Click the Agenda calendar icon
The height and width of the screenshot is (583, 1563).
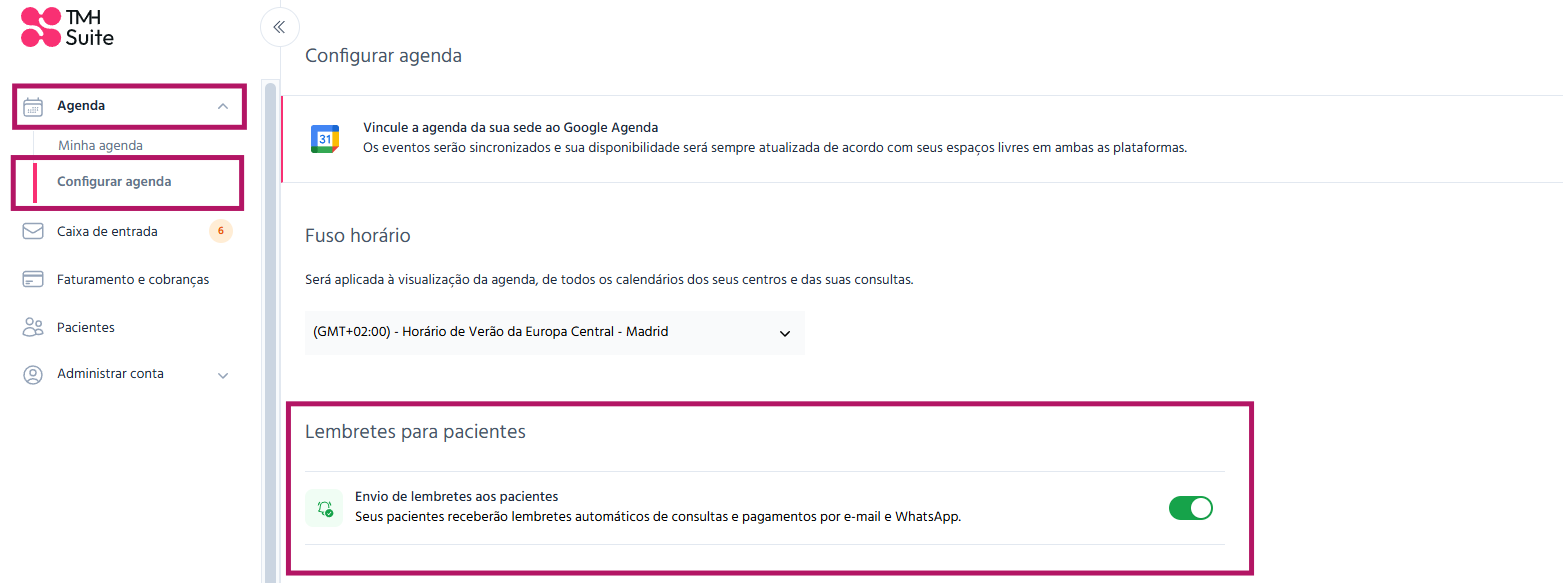click(x=33, y=107)
